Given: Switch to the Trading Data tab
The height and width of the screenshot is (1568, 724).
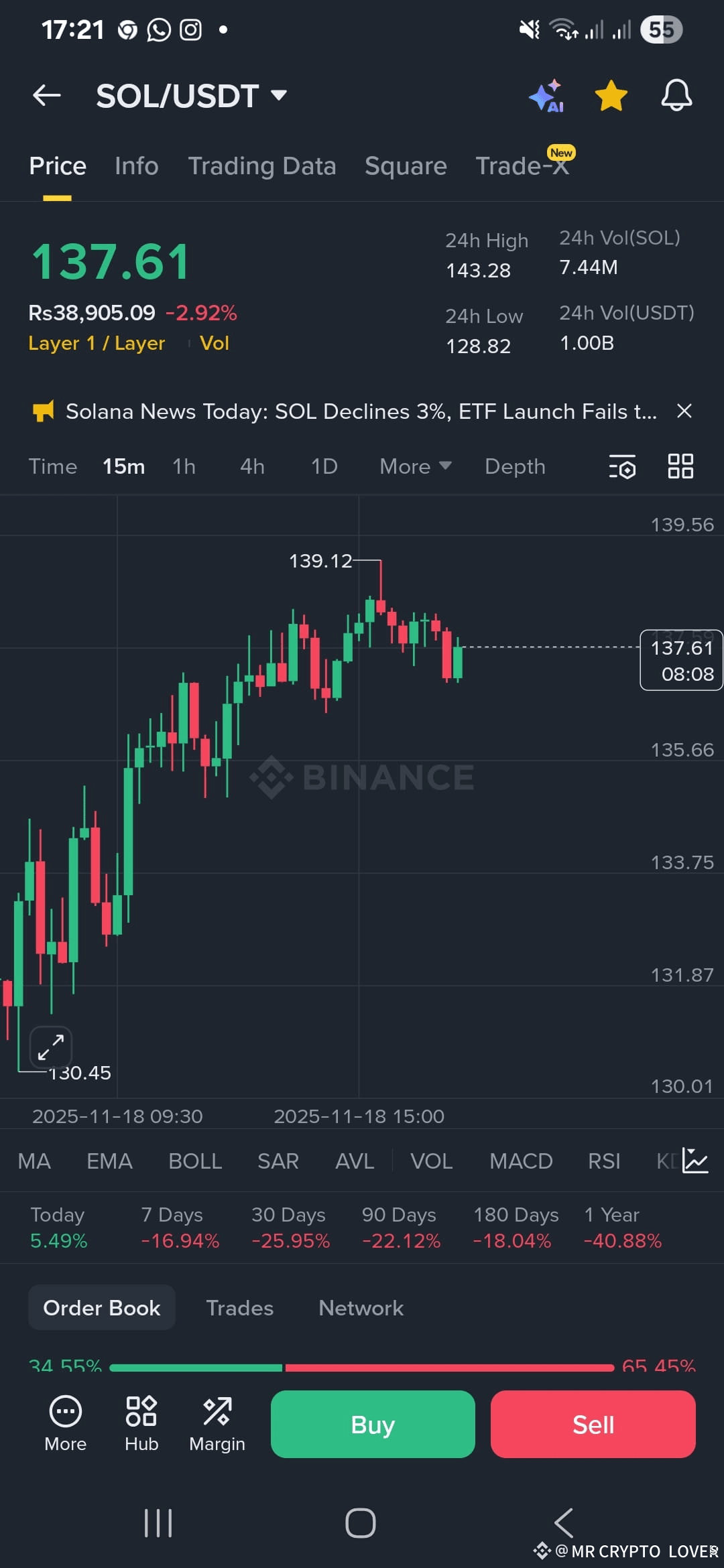Looking at the screenshot, I should tap(262, 166).
